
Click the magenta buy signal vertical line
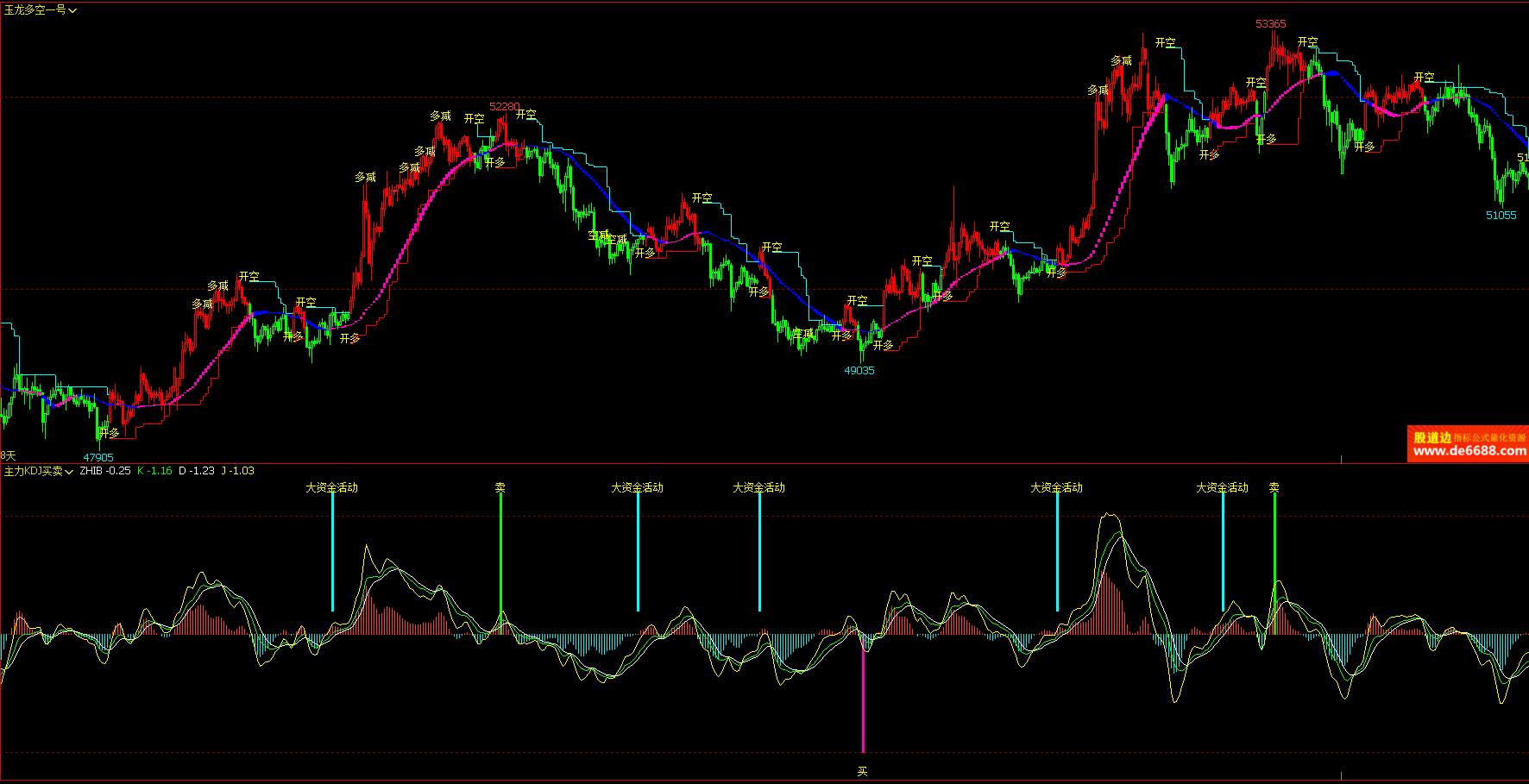pyautogui.click(x=863, y=699)
